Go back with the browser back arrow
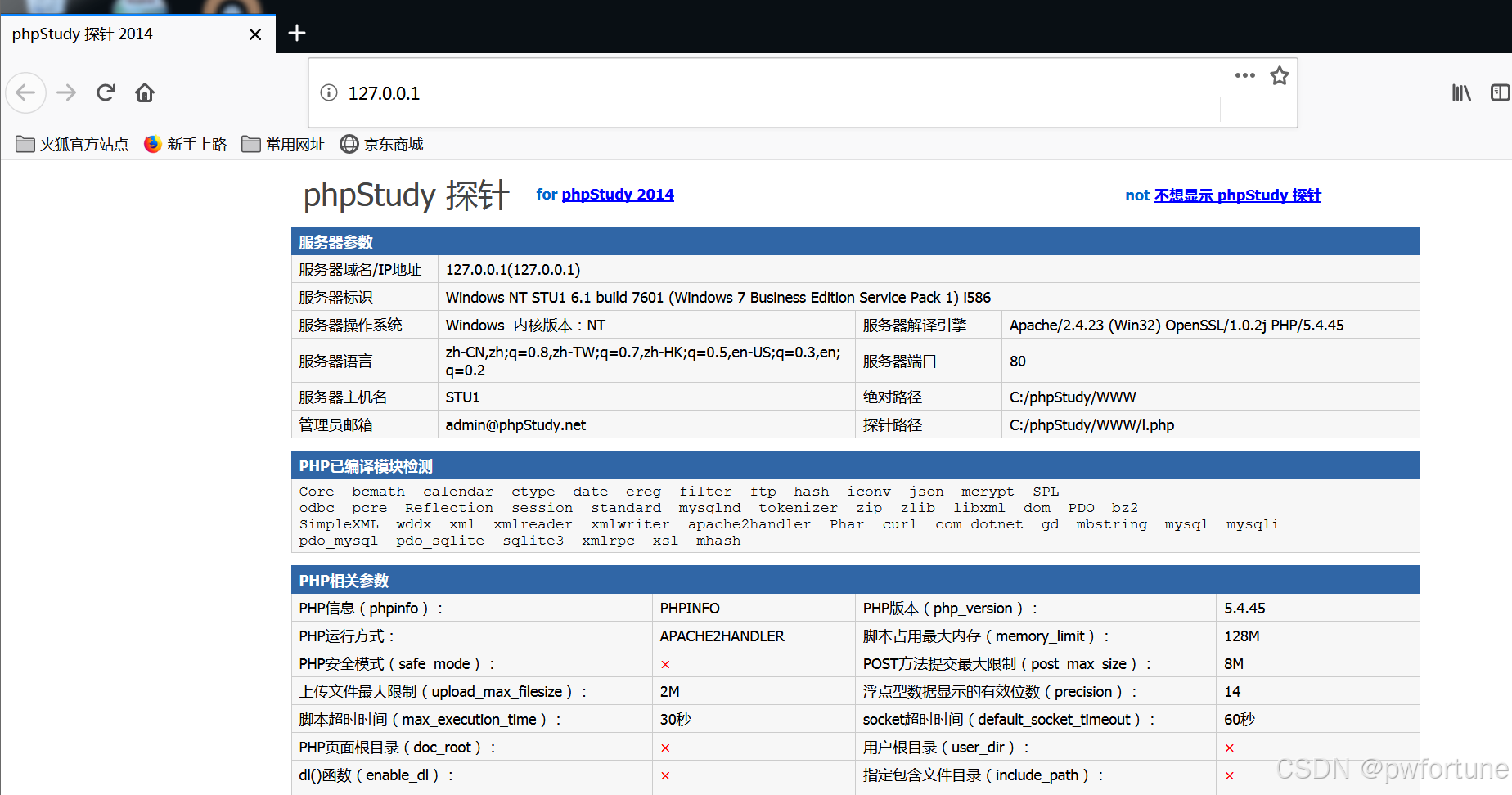 pos(25,92)
